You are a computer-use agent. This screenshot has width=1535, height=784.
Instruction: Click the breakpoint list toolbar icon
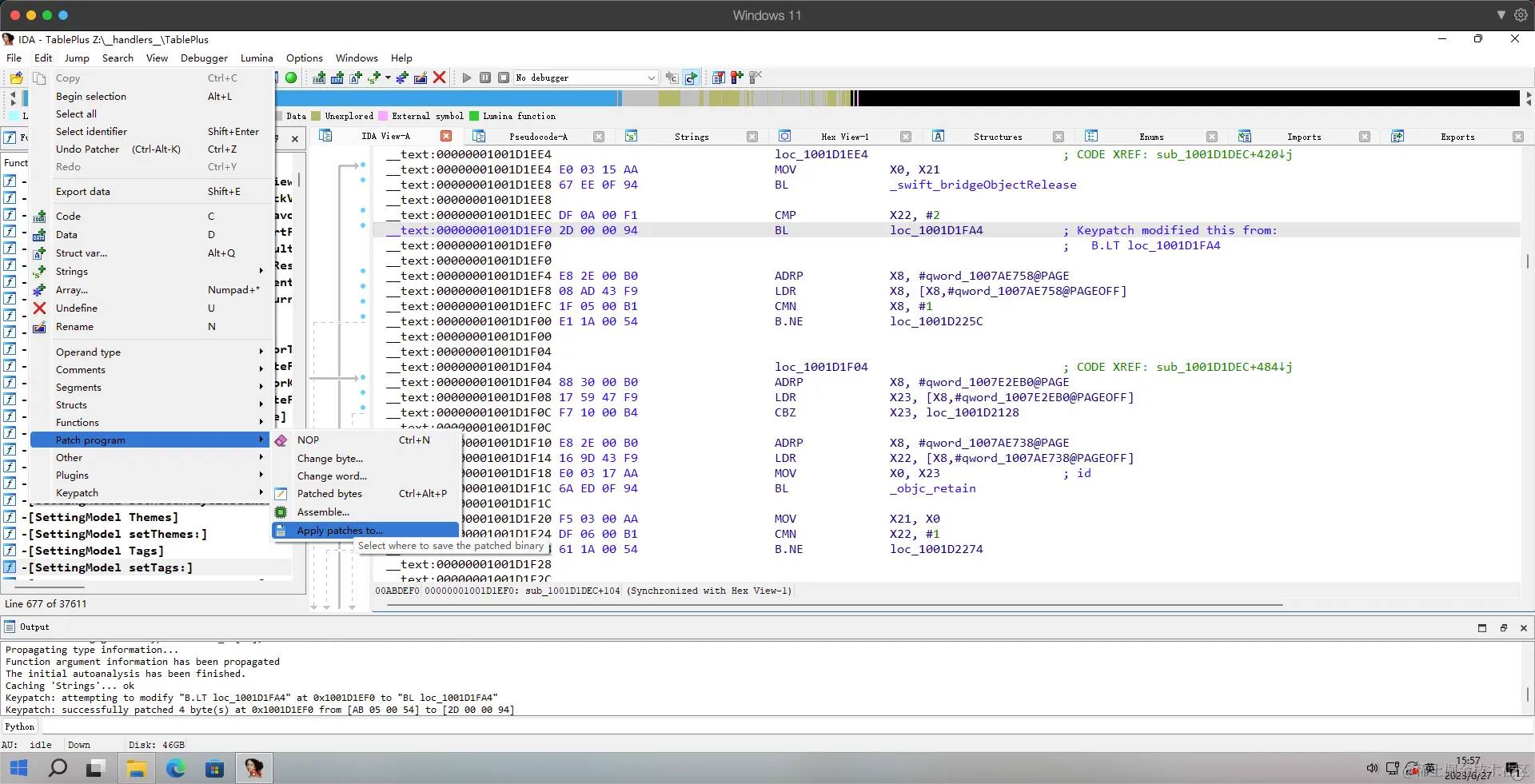point(718,78)
